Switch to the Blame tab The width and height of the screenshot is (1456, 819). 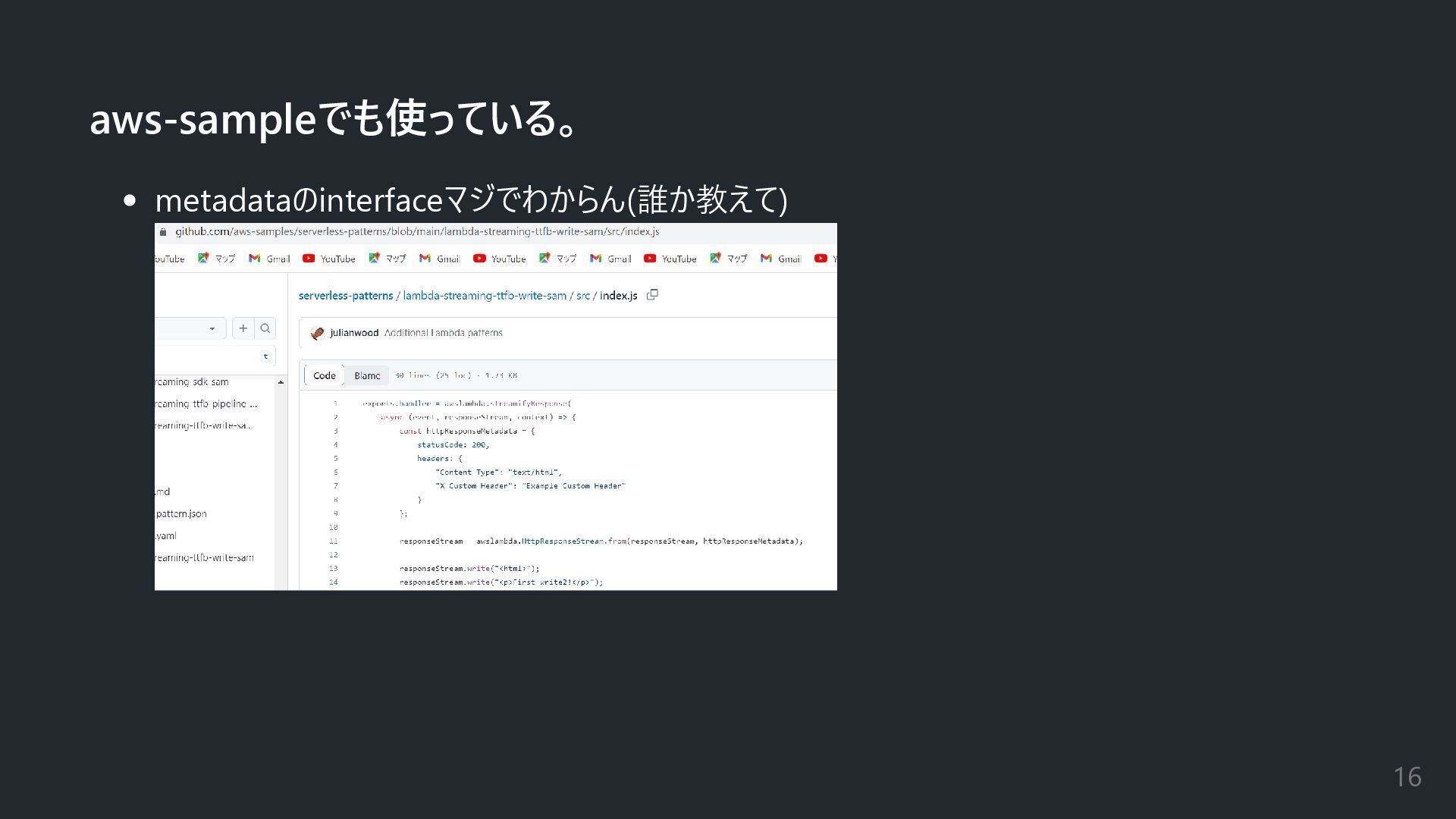click(x=367, y=375)
